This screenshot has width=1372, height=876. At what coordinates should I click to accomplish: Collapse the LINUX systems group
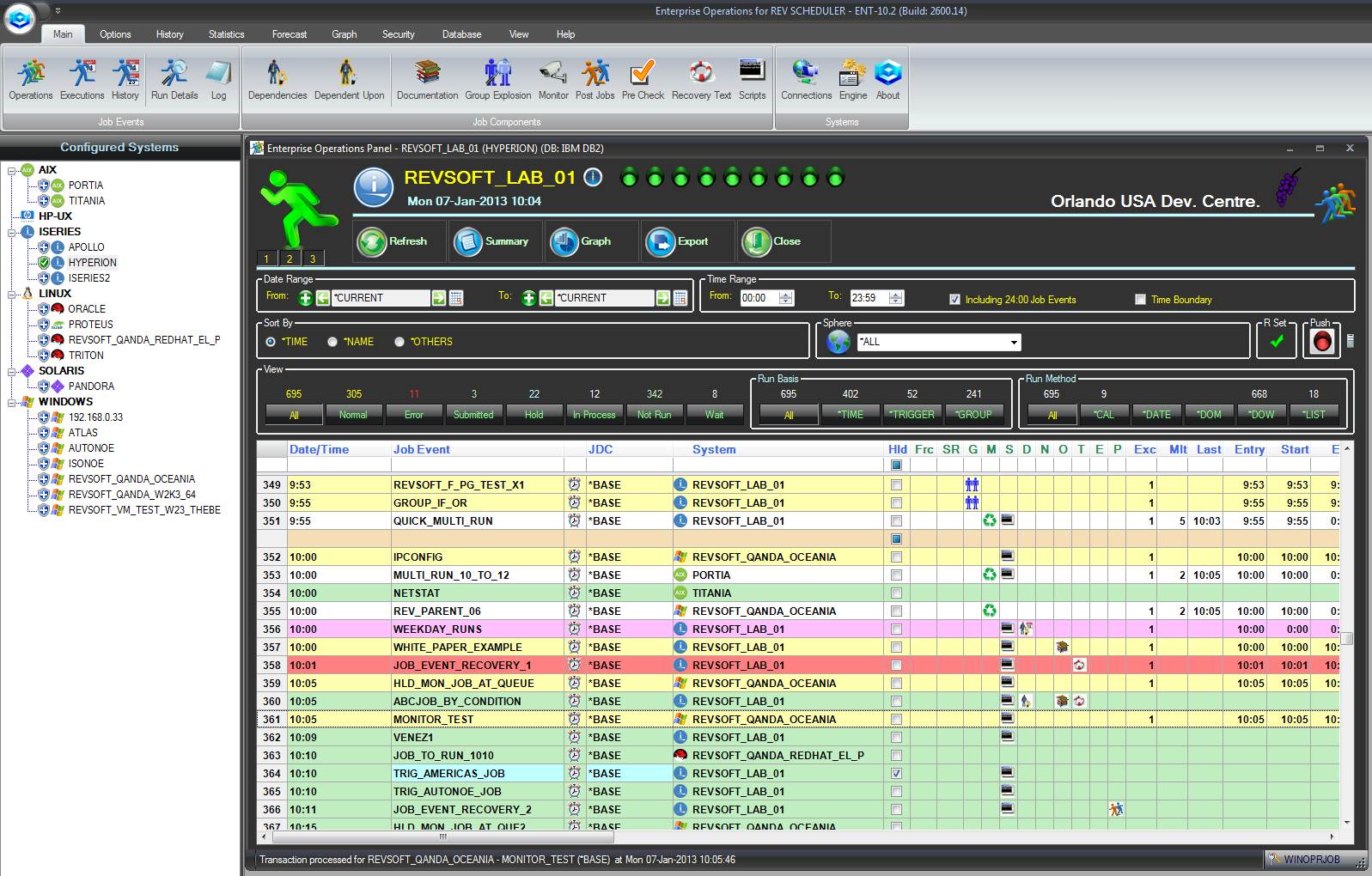click(x=12, y=294)
